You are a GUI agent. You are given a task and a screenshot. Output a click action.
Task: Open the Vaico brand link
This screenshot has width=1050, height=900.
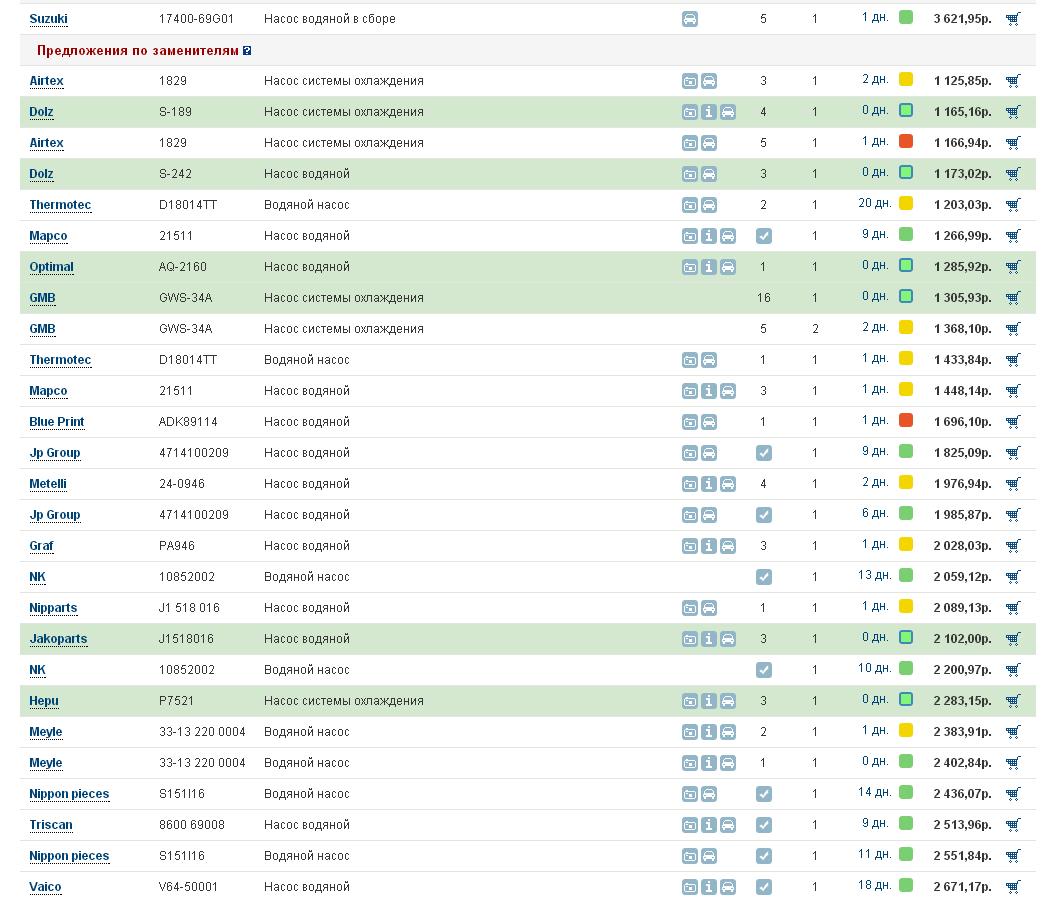(46, 887)
